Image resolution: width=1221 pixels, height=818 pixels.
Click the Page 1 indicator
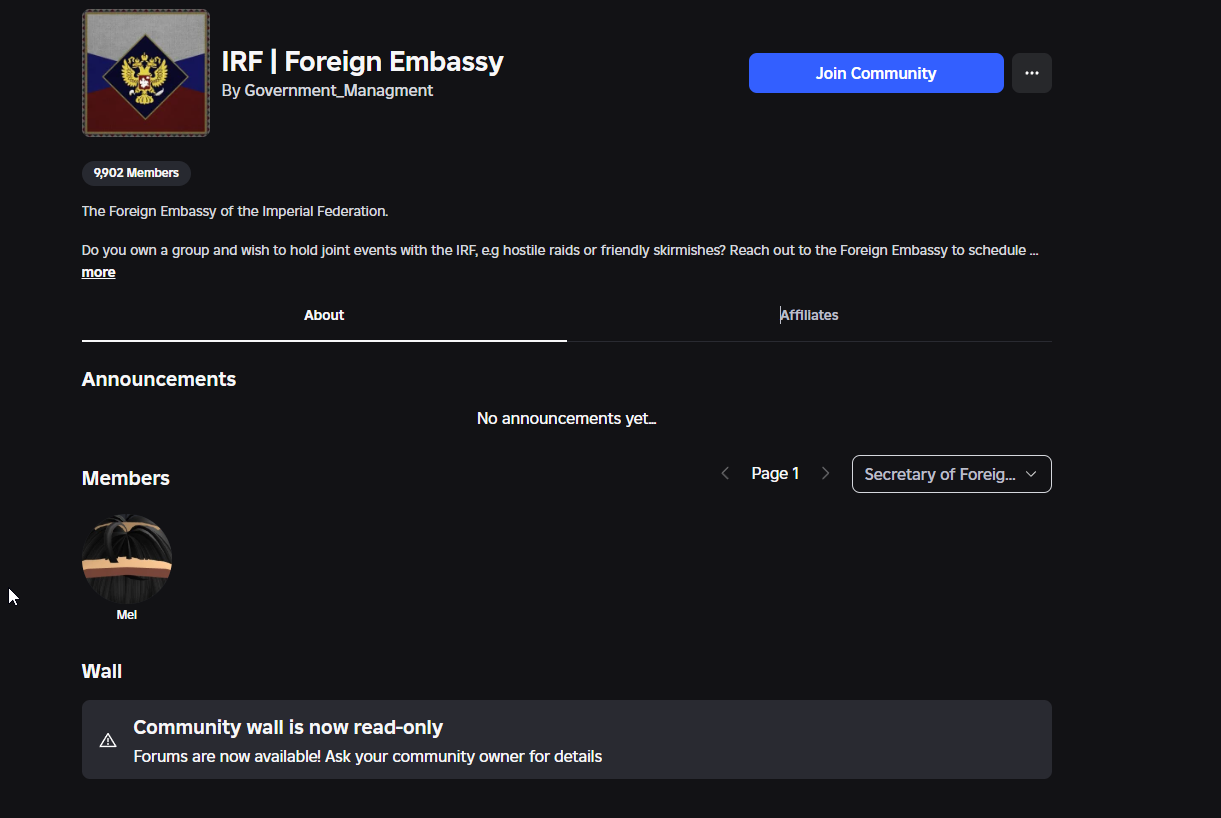point(775,473)
